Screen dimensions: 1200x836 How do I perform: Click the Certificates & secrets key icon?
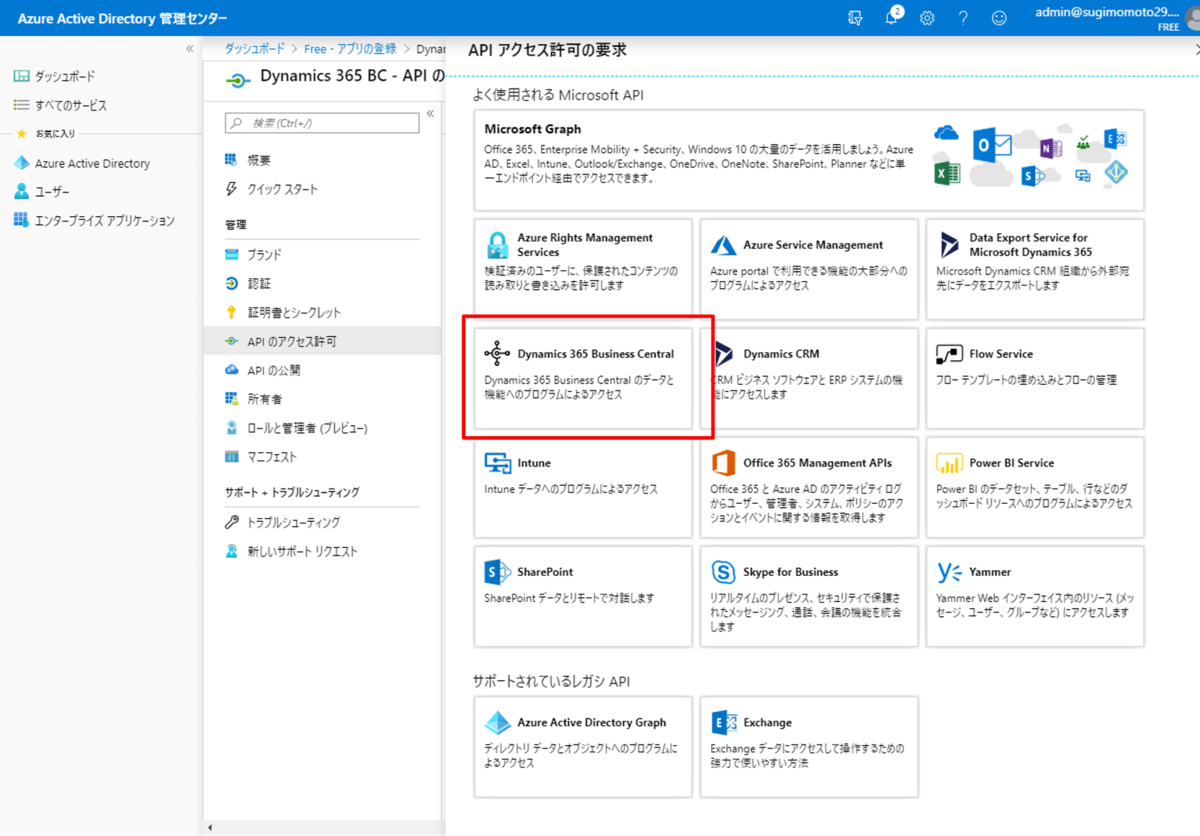pyautogui.click(x=232, y=313)
